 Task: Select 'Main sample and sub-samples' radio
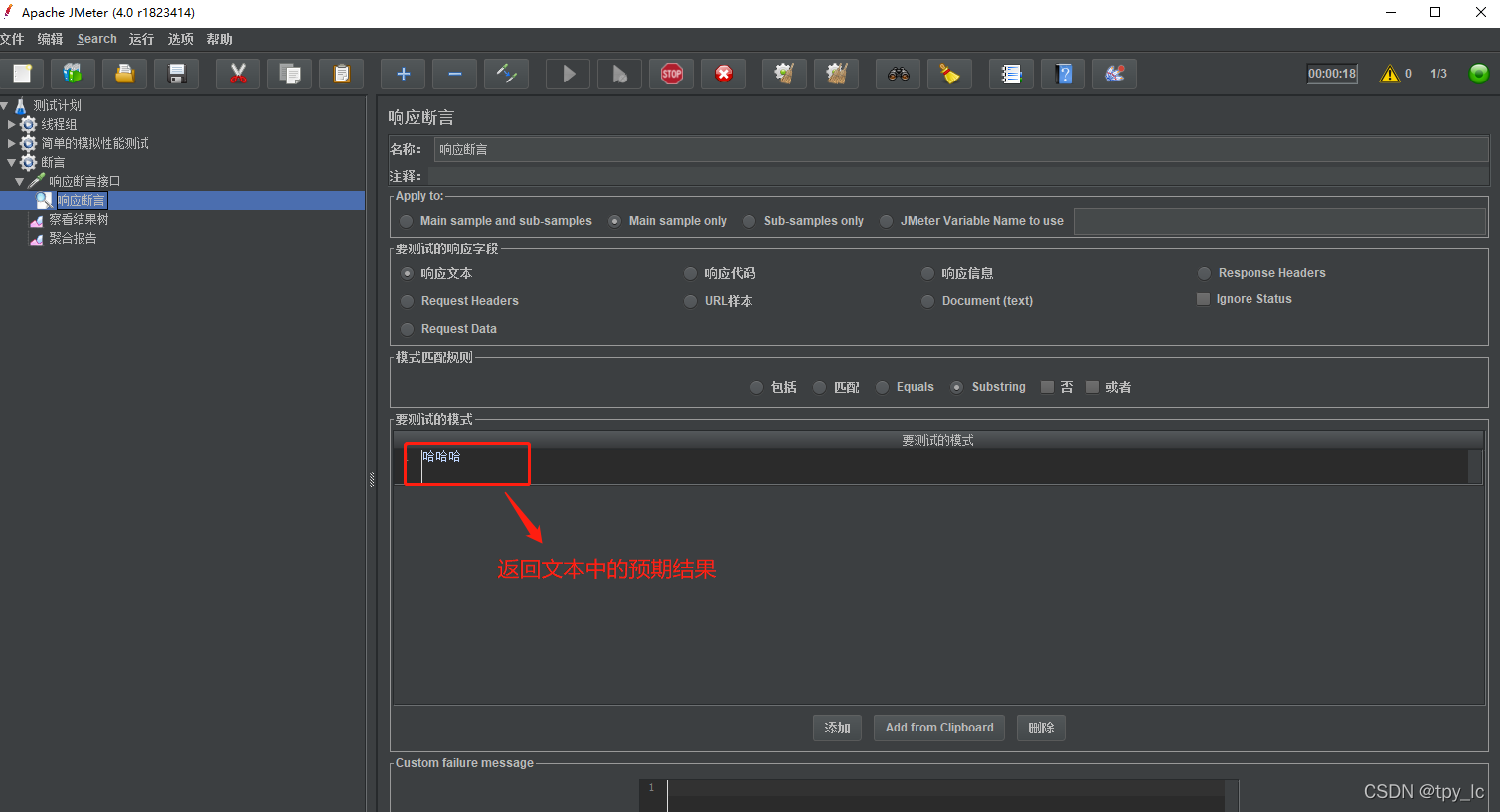[406, 221]
